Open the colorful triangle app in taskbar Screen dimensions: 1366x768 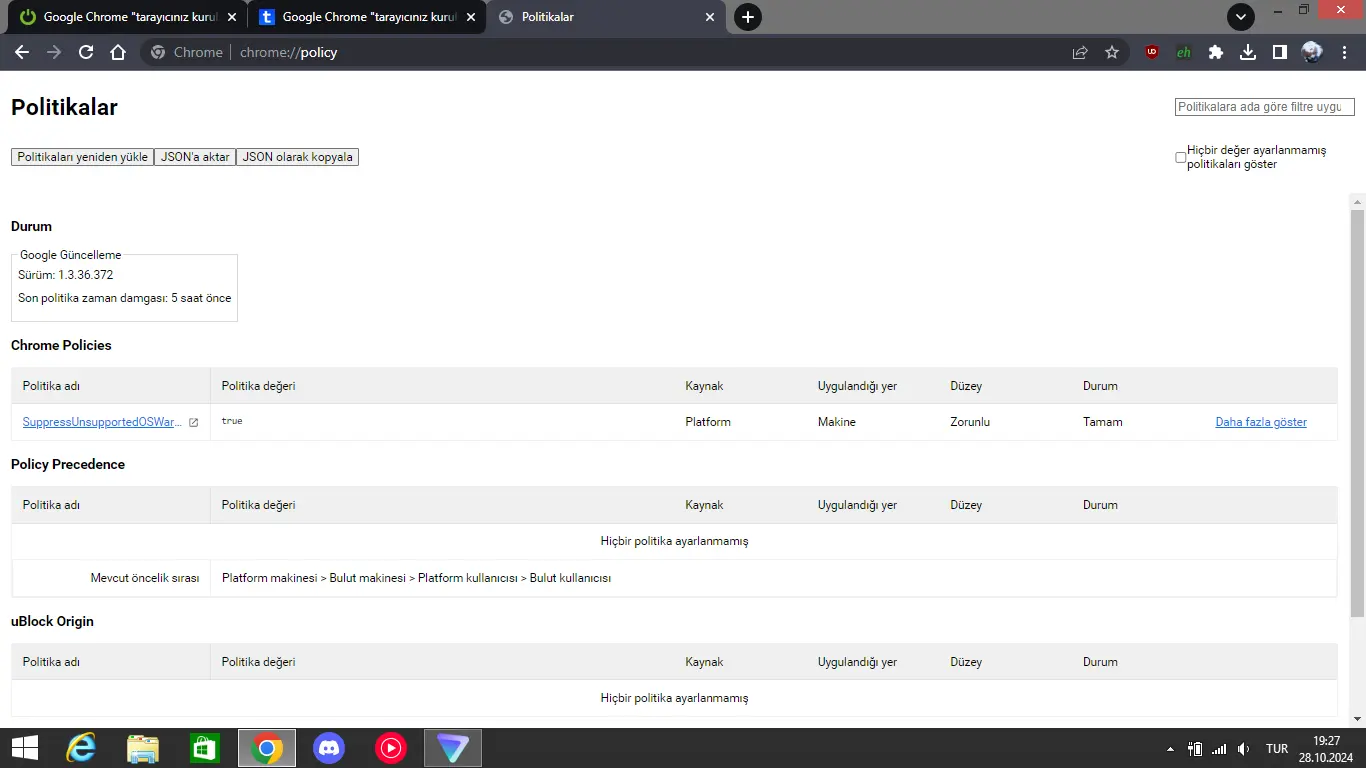point(453,748)
